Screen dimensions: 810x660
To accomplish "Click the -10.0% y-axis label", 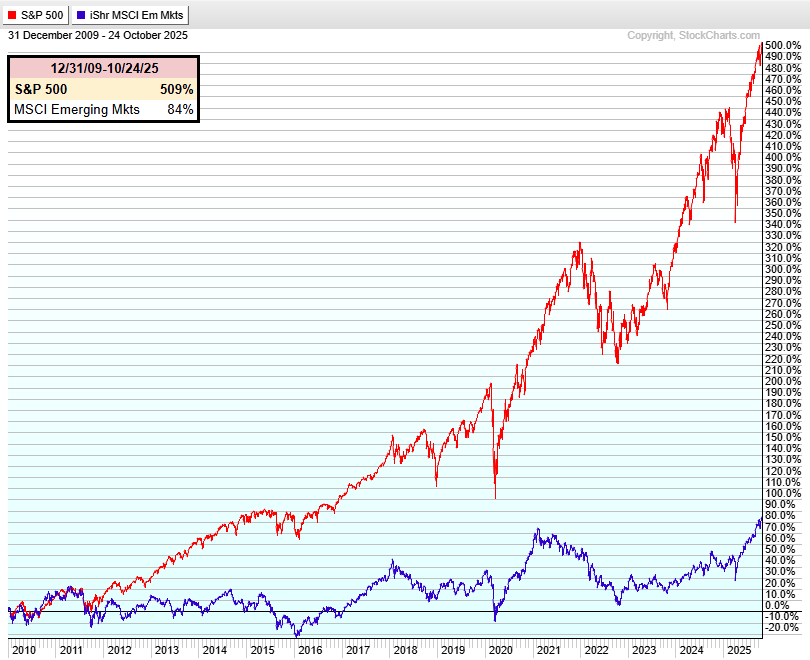I will (782, 616).
